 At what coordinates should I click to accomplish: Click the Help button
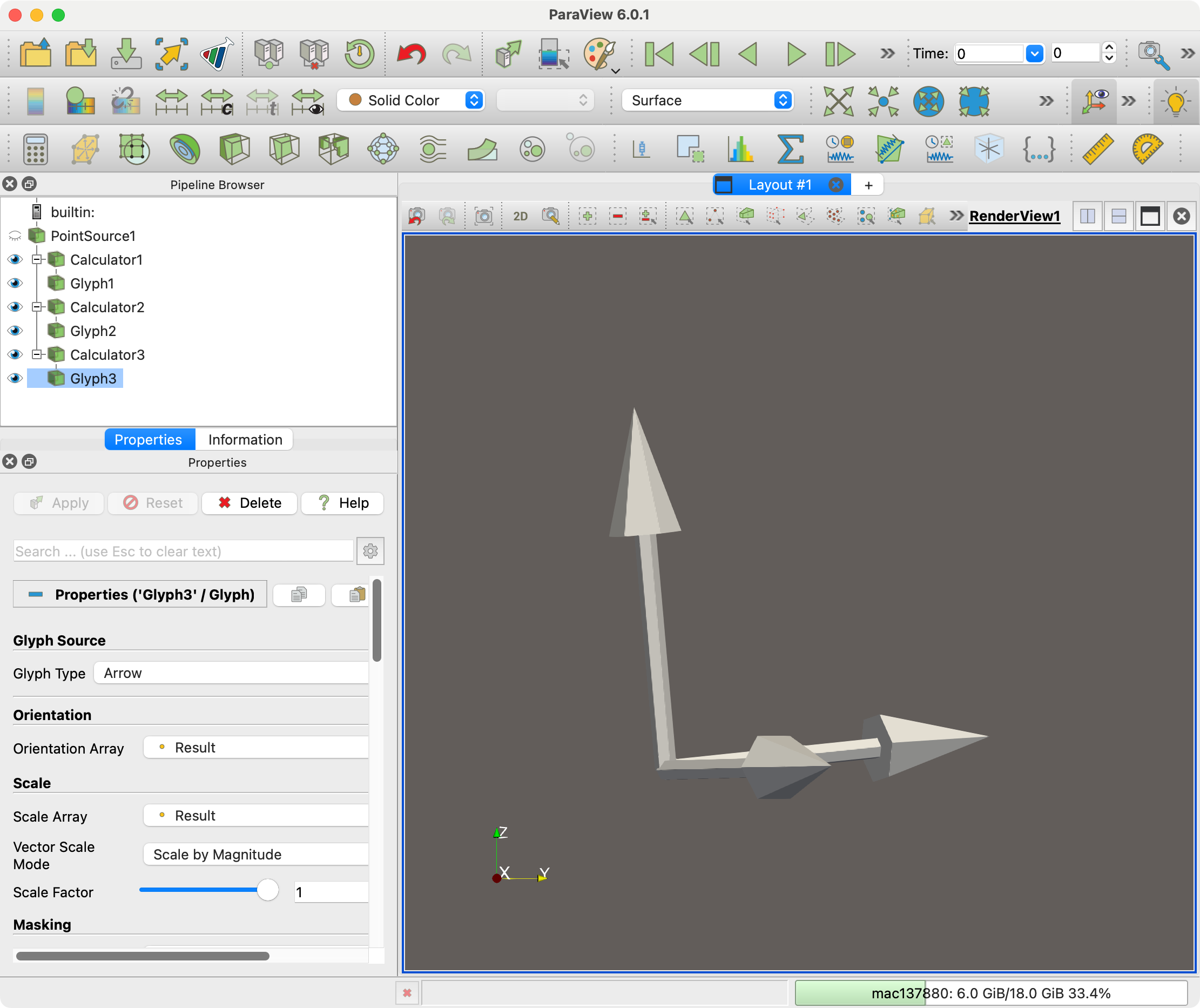(x=342, y=503)
